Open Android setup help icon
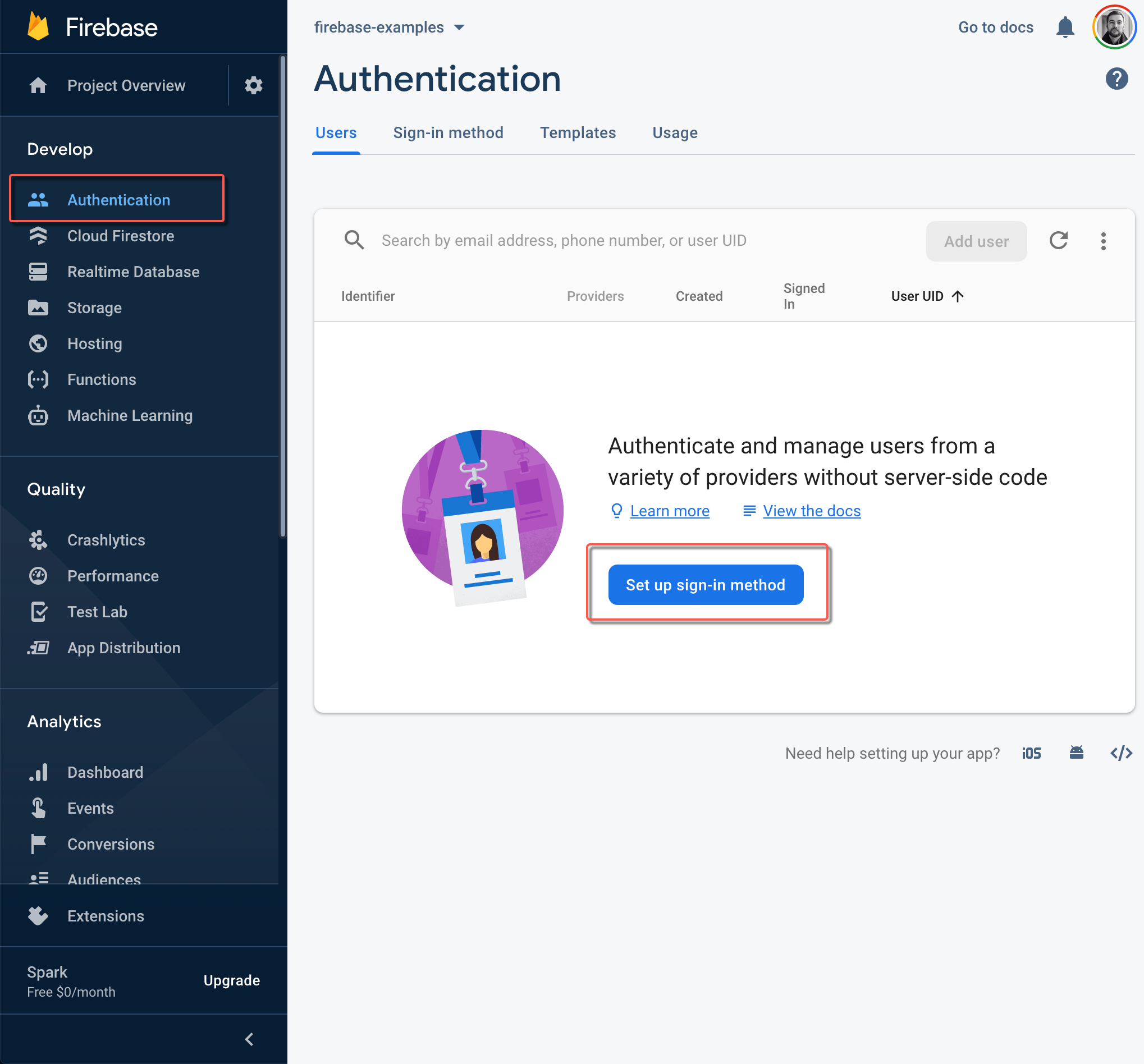 pos(1076,752)
